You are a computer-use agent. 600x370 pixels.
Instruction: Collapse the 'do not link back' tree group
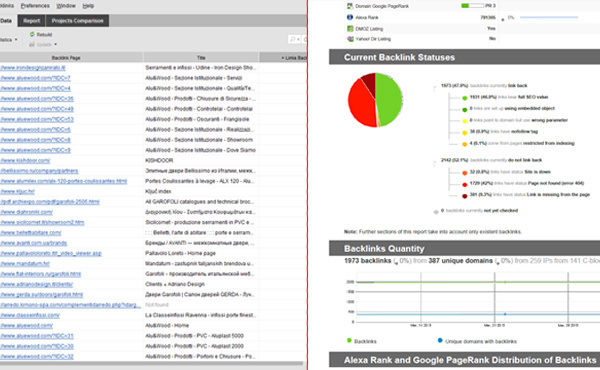435,163
